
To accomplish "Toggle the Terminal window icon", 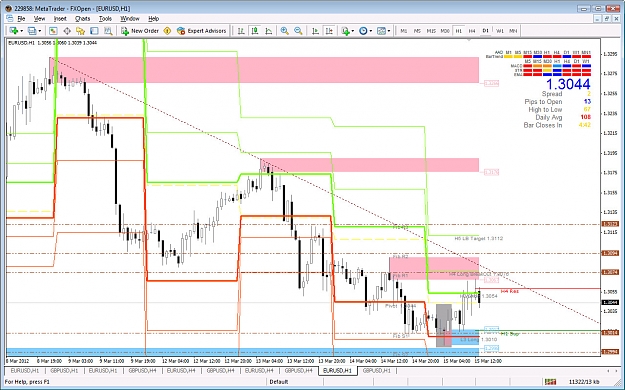I will pyautogui.click(x=94, y=31).
